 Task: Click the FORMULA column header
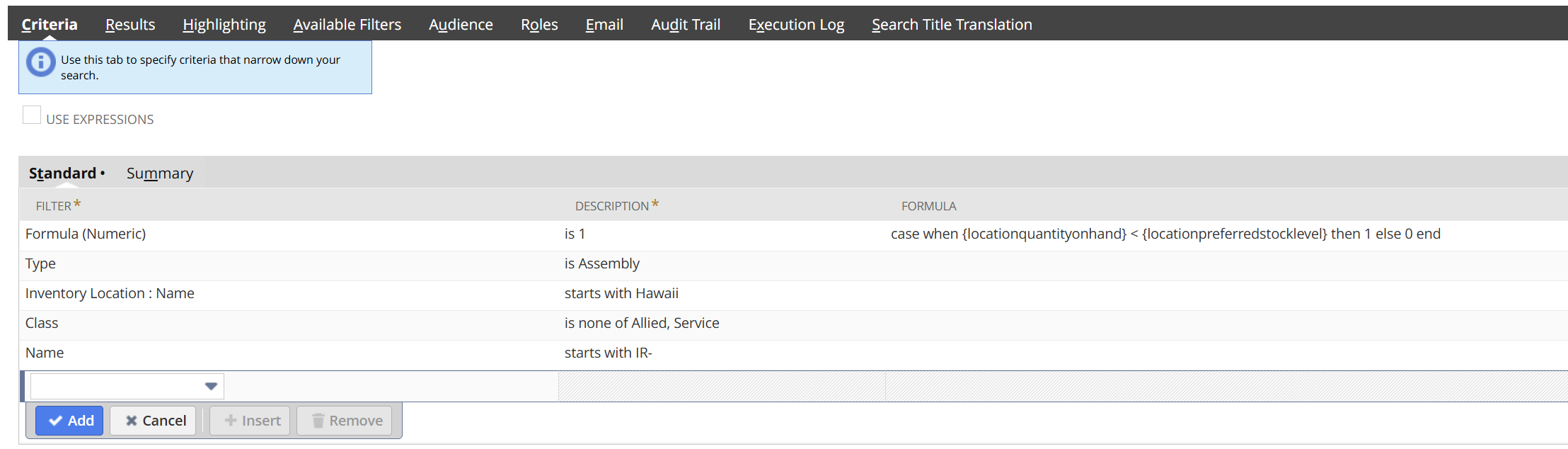928,206
